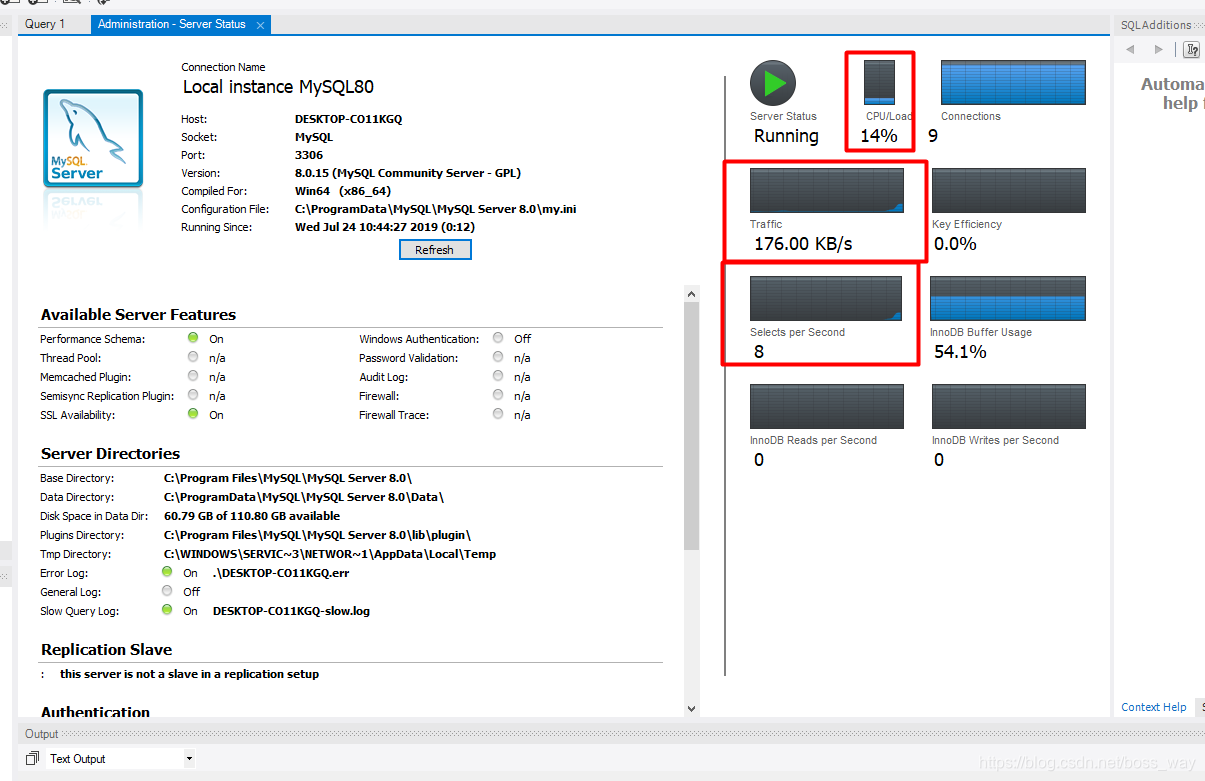The image size is (1205, 781).
Task: Click the Available Server Features heading
Action: (138, 315)
